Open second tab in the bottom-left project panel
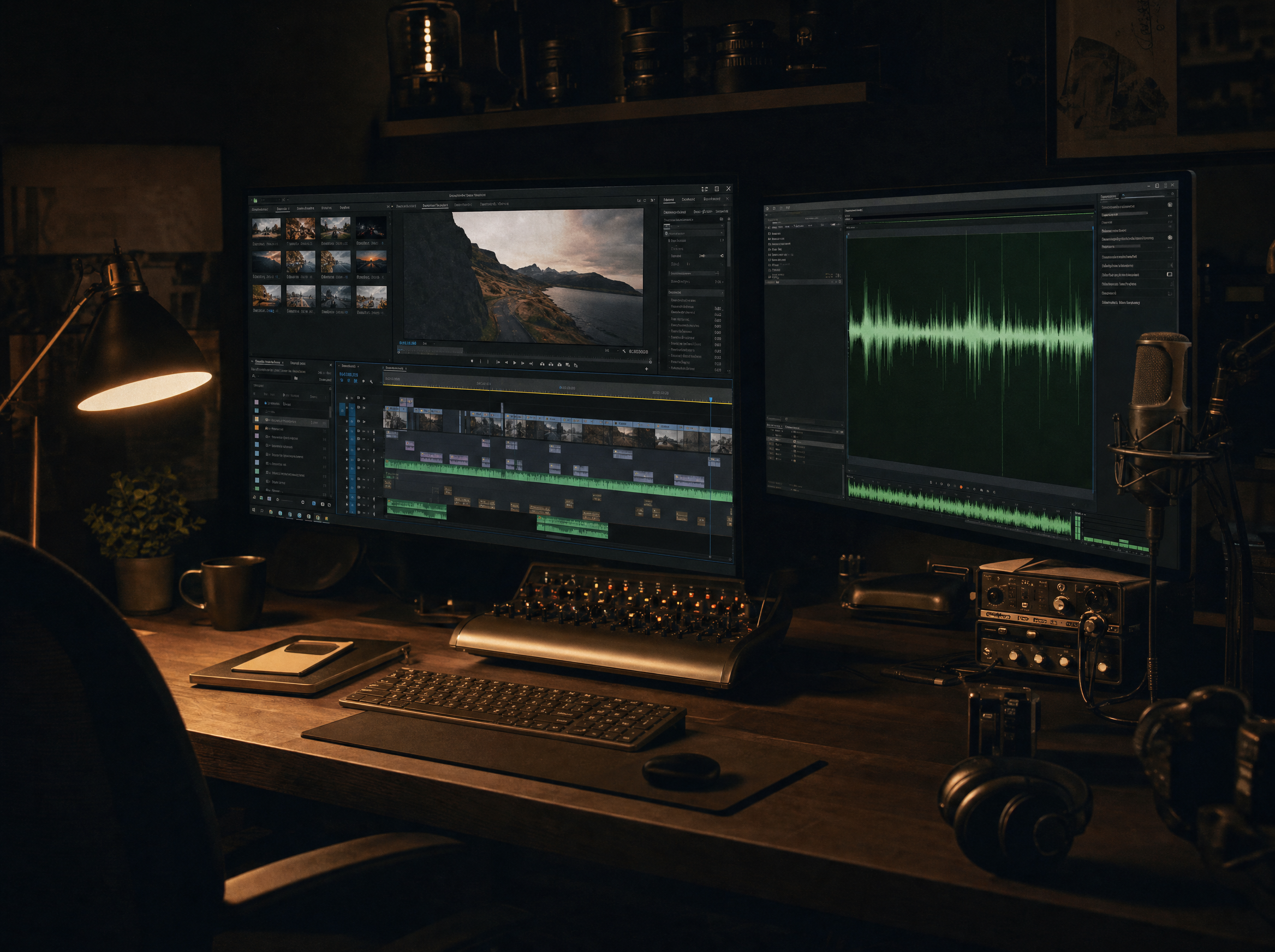 click(299, 364)
